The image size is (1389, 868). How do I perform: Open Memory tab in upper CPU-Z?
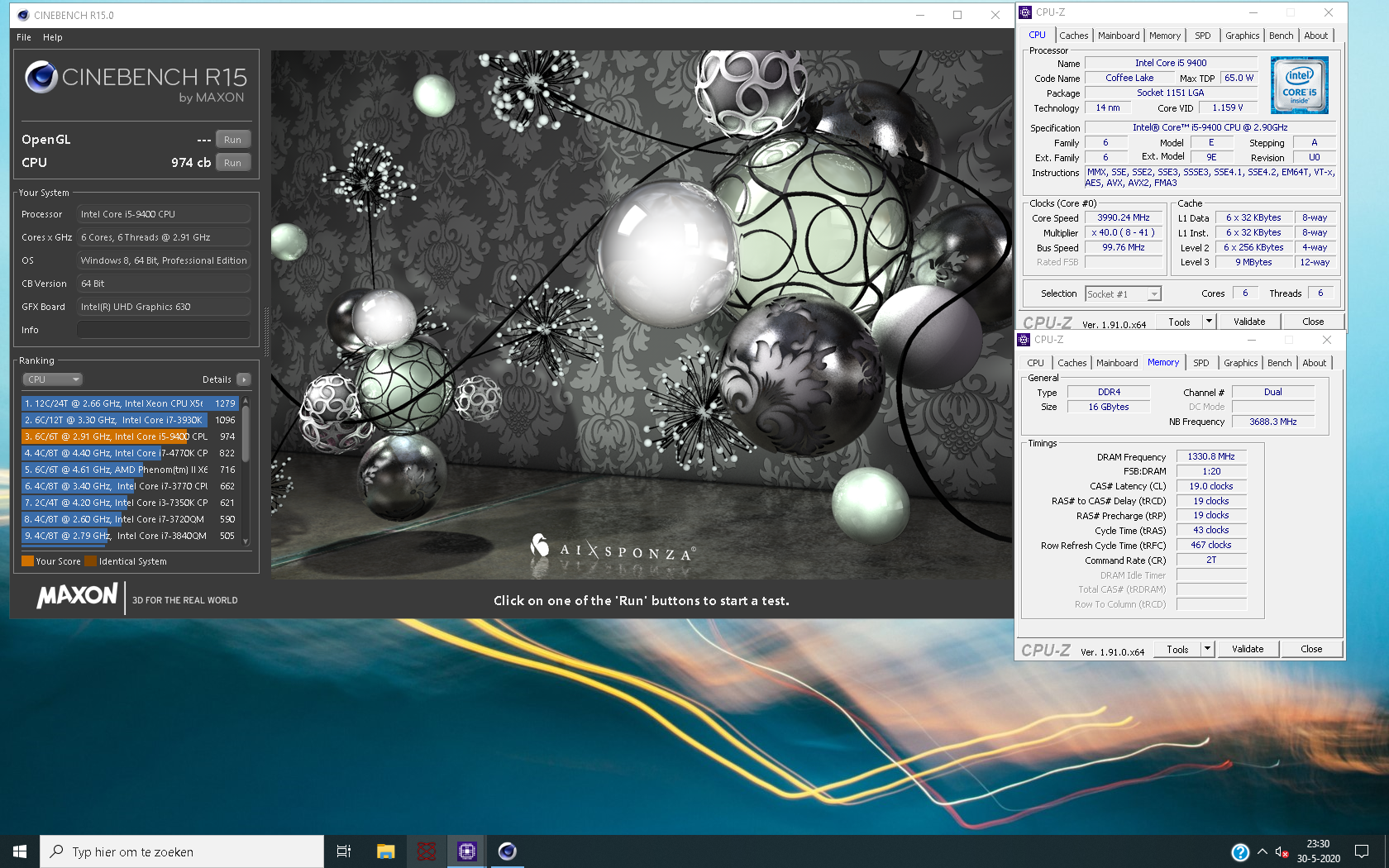(x=1165, y=36)
